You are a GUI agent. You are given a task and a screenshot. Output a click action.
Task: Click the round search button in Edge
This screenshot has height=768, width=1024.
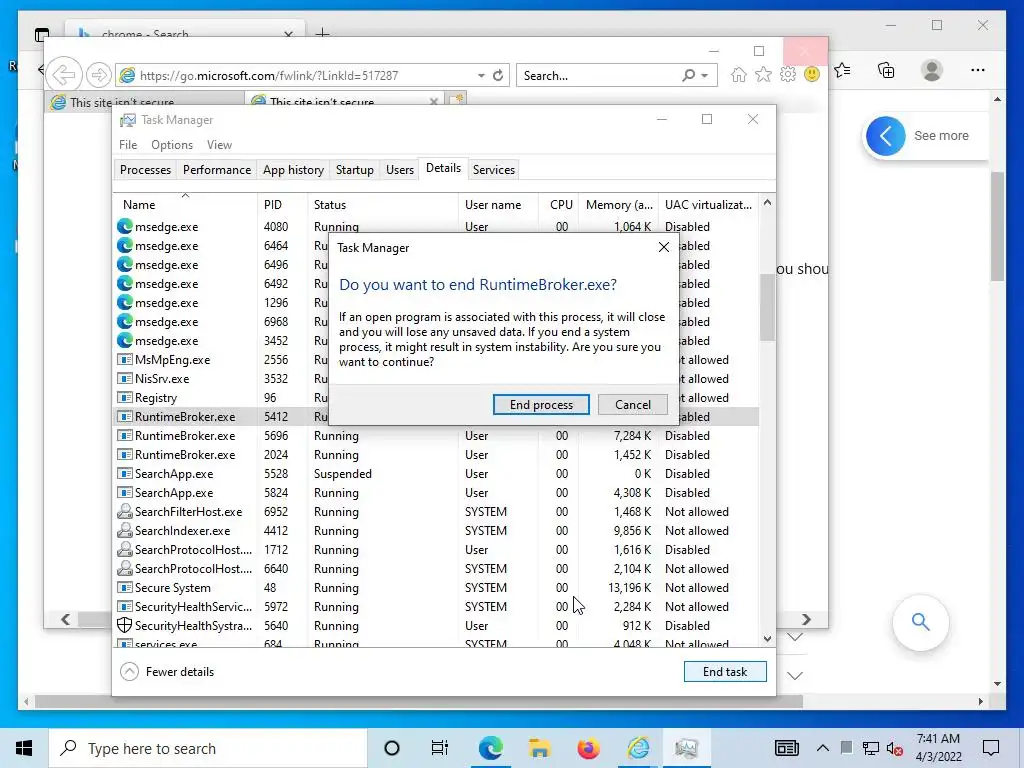point(920,622)
